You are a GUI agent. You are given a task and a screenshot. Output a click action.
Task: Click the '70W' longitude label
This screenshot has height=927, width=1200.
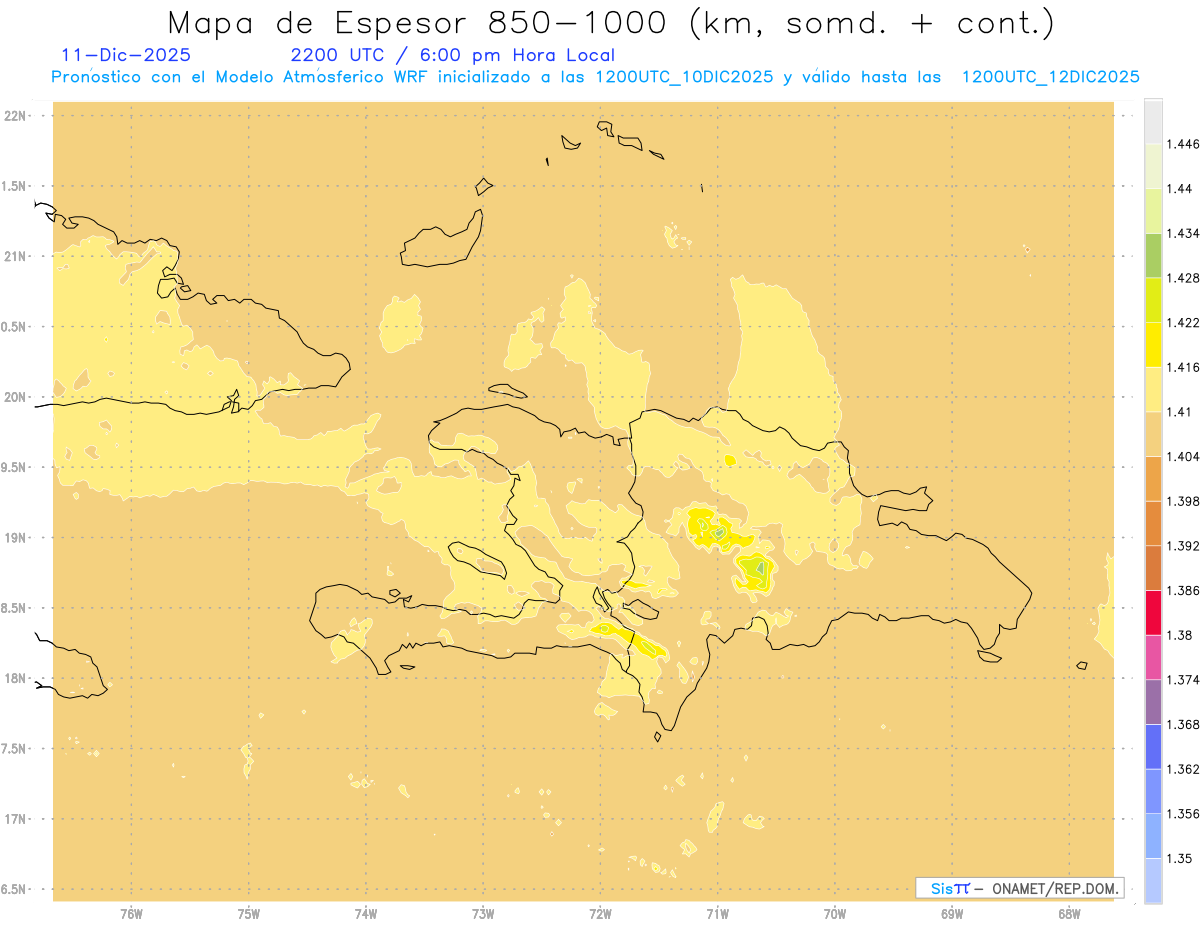click(835, 913)
